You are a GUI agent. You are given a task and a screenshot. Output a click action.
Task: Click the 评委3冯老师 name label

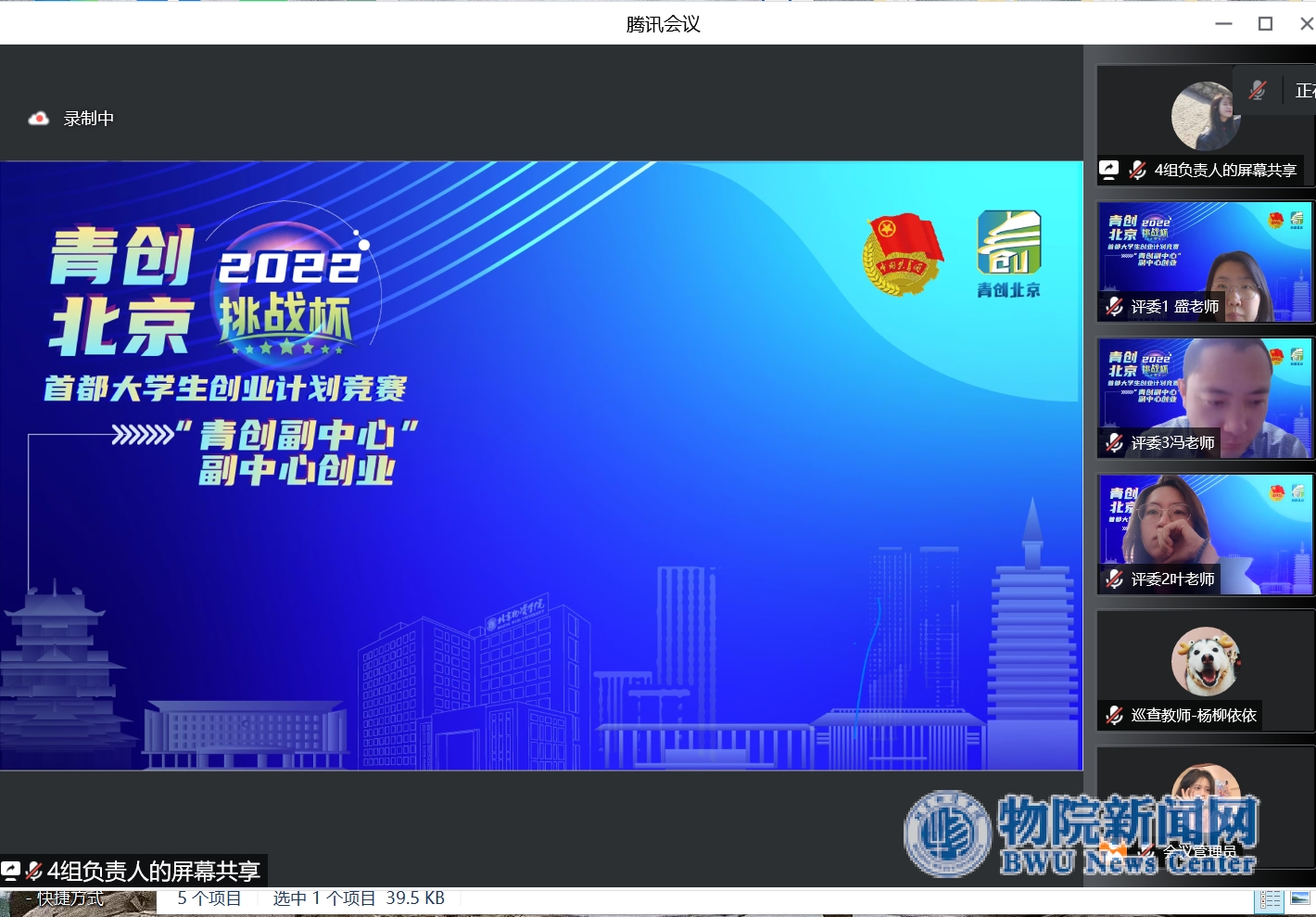pos(1172,442)
